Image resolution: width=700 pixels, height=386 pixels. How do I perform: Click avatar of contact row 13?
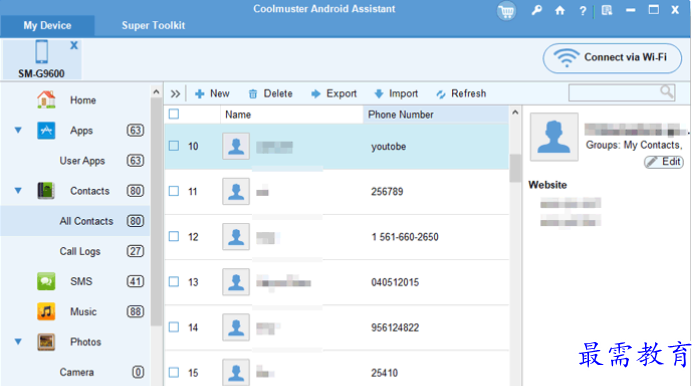236,282
